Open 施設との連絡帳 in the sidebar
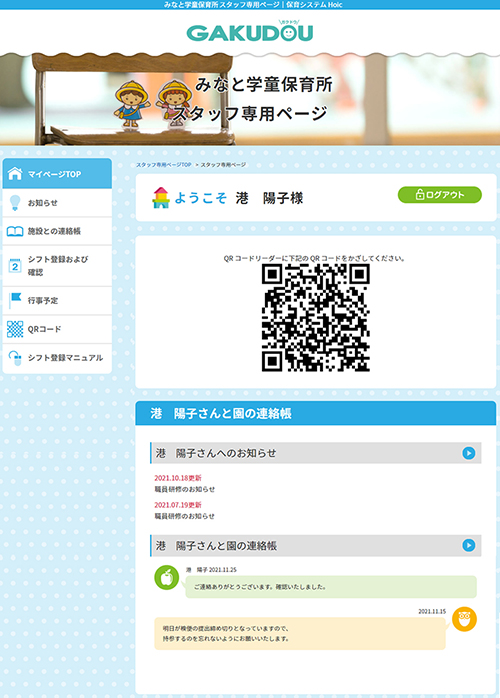Screen dimensions: 500x698 click(57, 231)
